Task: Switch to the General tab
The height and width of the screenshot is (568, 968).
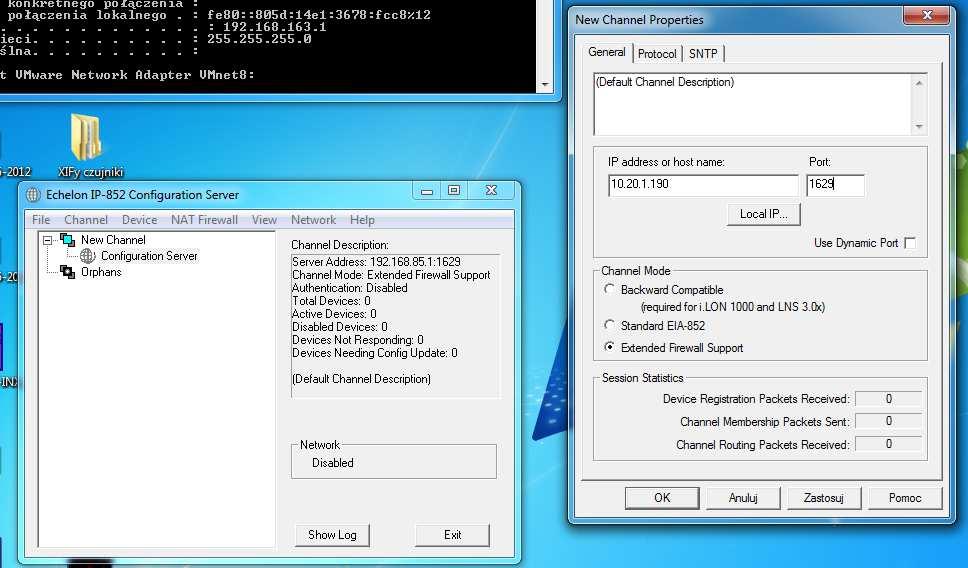Action: [x=607, y=52]
